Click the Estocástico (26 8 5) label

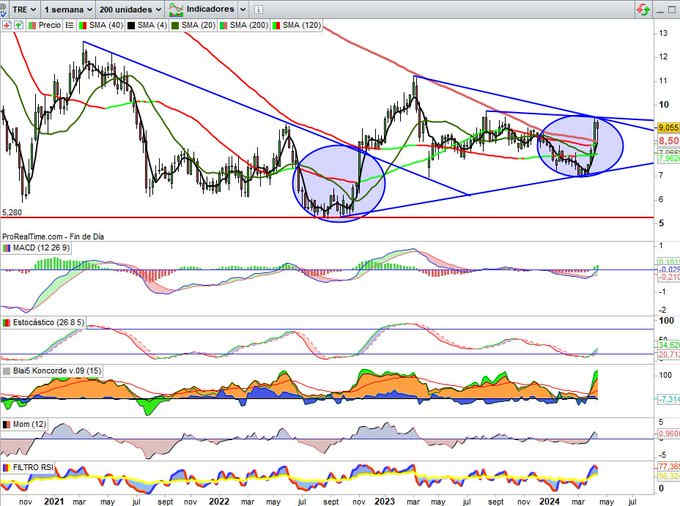tap(49, 323)
